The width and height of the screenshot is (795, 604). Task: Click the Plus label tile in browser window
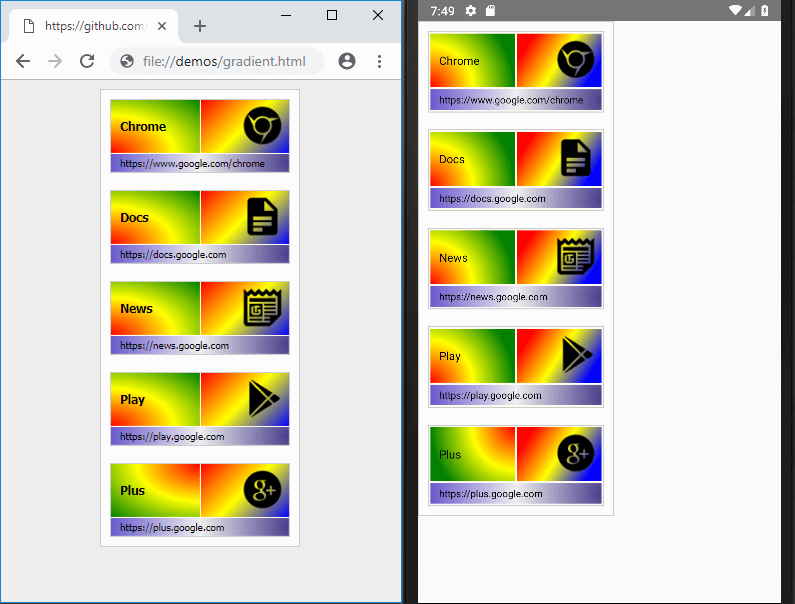(x=155, y=490)
